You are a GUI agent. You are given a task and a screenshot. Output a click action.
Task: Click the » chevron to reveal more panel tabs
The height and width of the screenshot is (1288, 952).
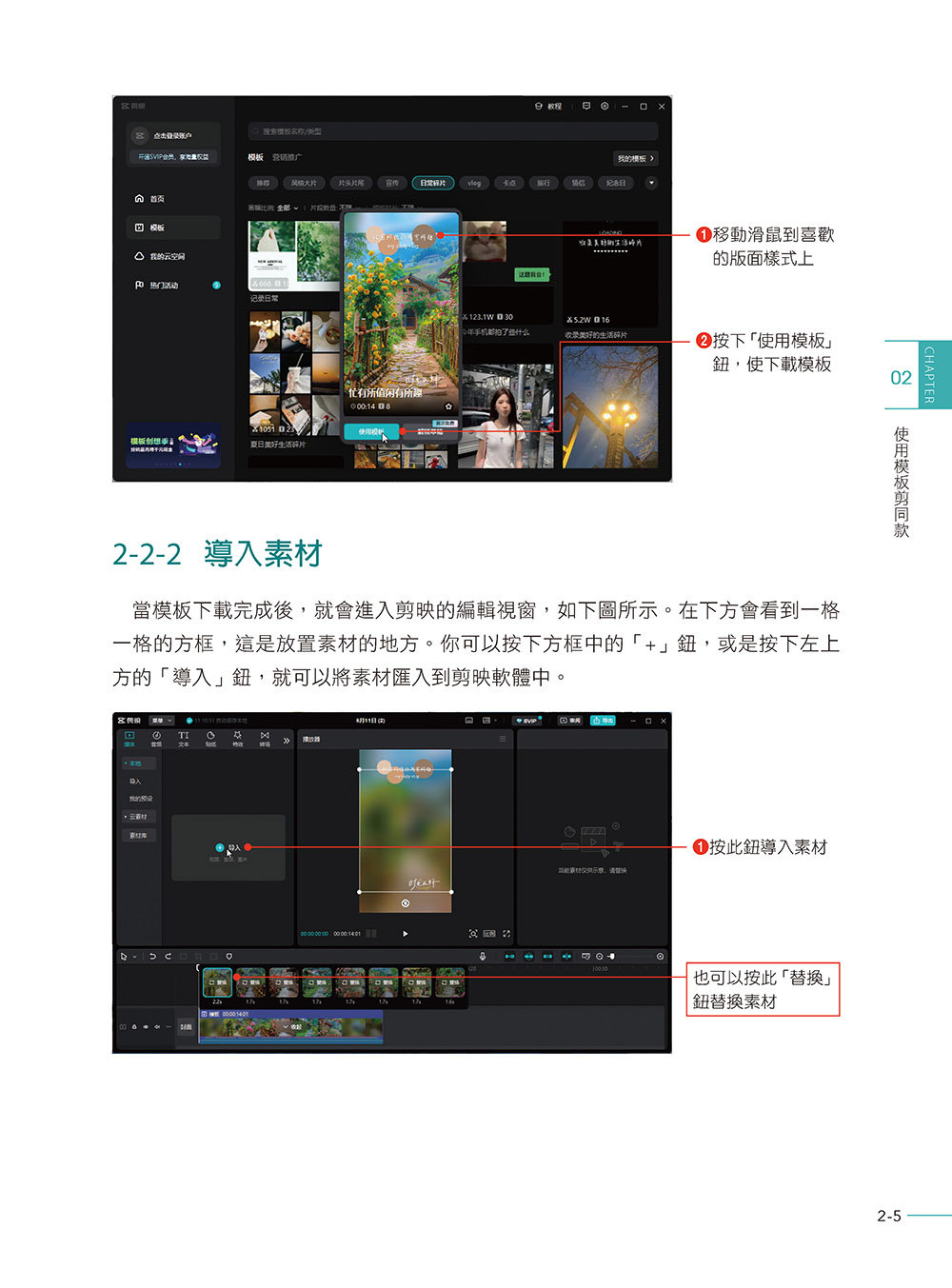point(287,740)
